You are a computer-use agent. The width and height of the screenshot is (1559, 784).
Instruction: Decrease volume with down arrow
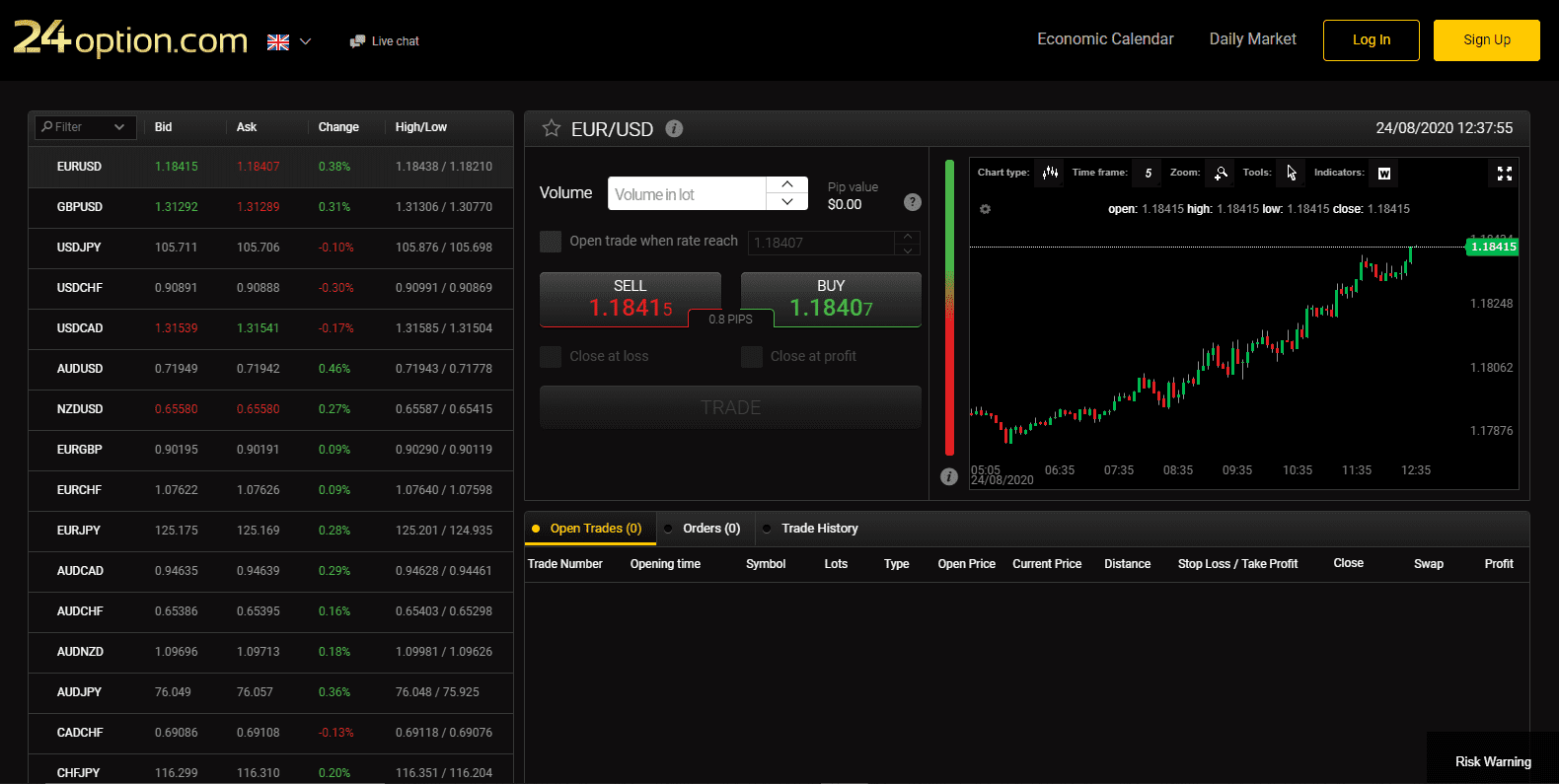[x=787, y=202]
